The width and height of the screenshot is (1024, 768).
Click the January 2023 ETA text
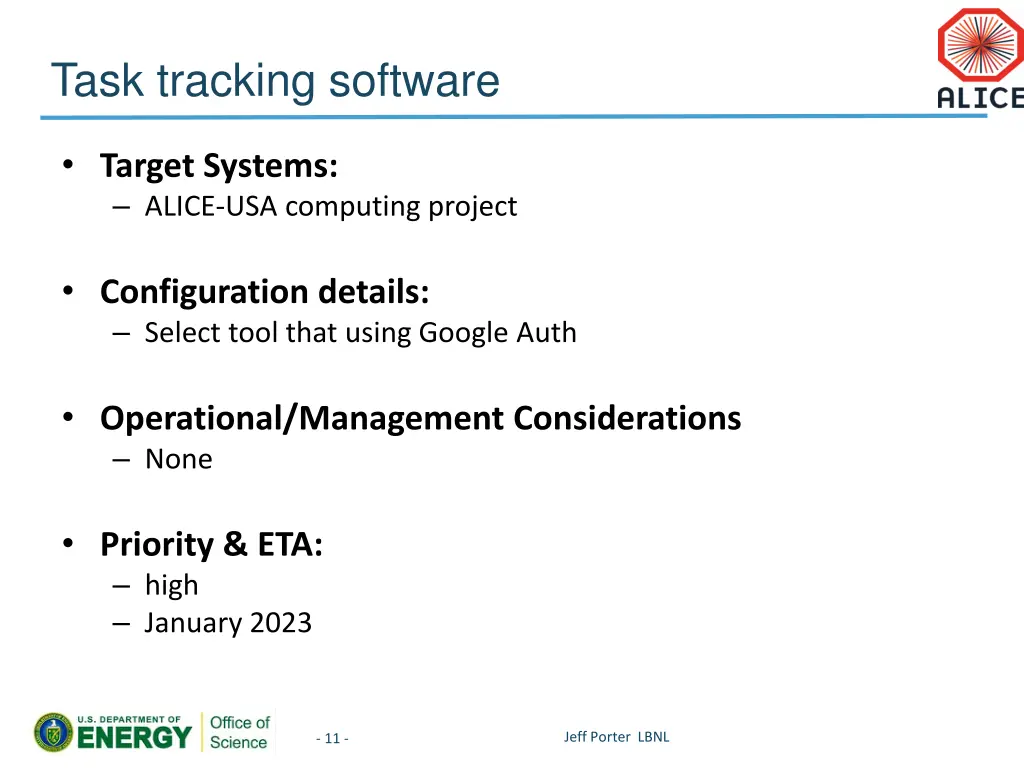[228, 623]
